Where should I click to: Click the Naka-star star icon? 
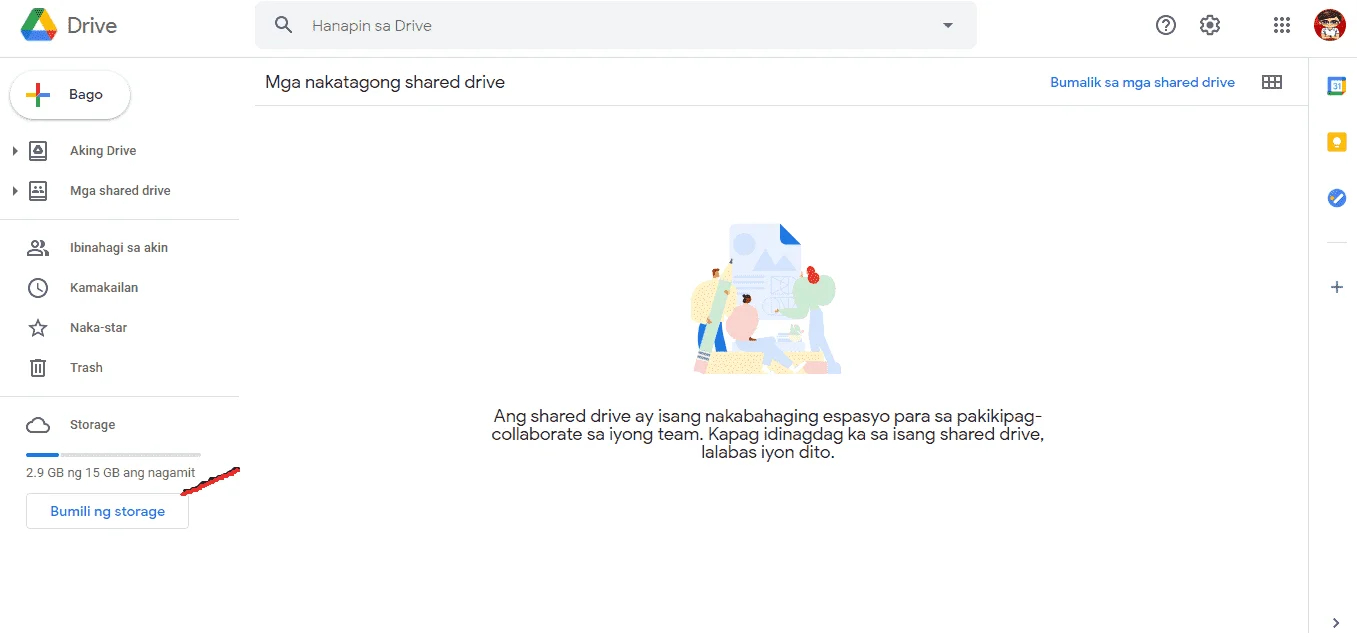[x=38, y=328]
